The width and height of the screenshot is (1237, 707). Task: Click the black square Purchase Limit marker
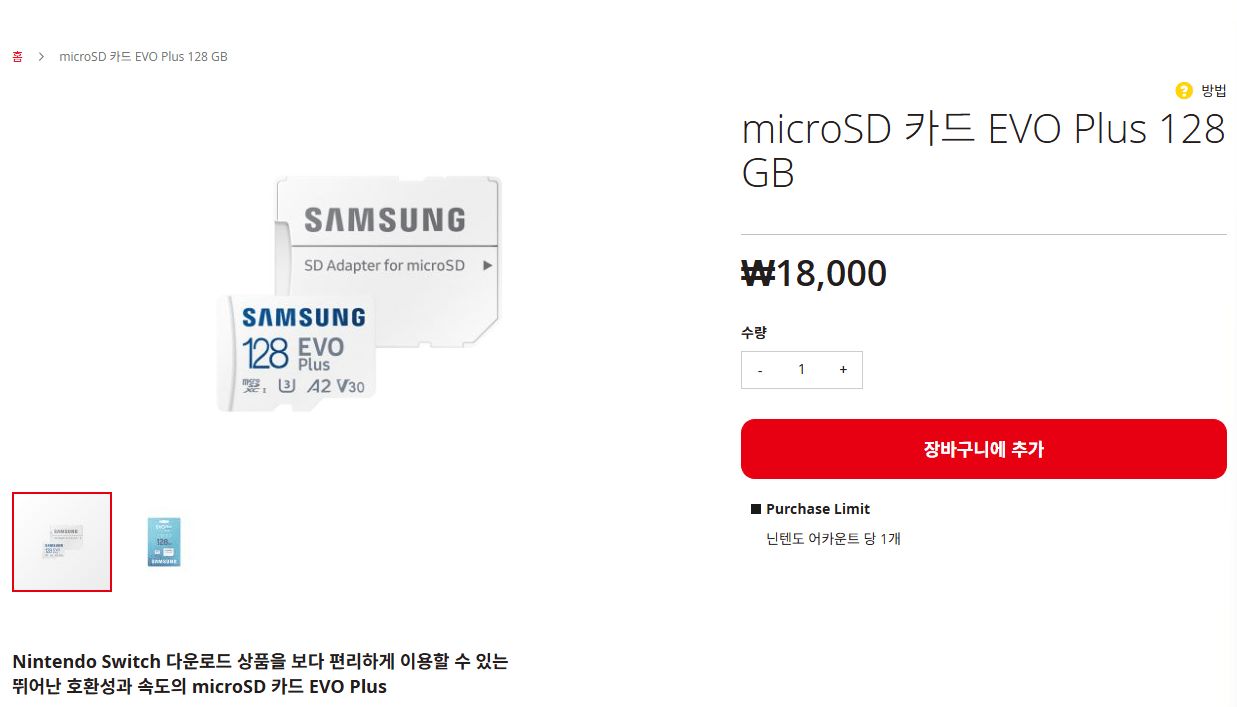(x=757, y=508)
